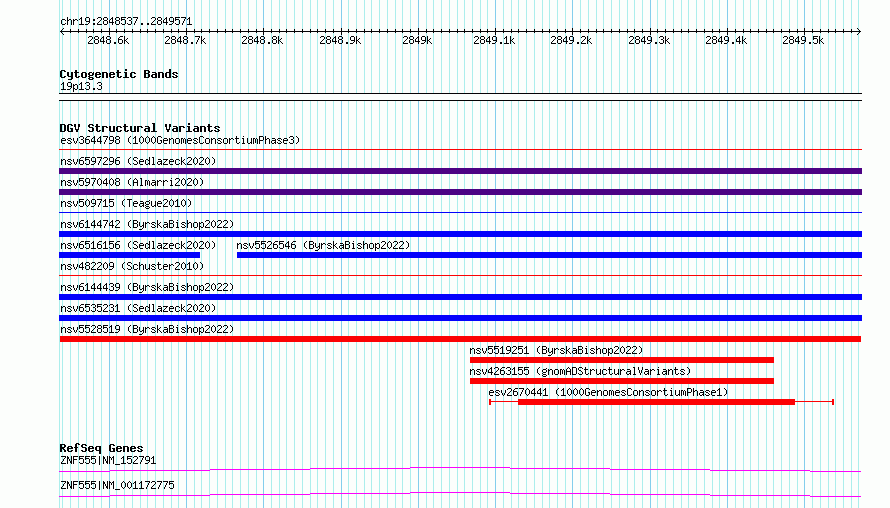Click the nsv6535231 (Sedlazeck2020) label
Screen dimensions: 890x508
(x=138, y=308)
